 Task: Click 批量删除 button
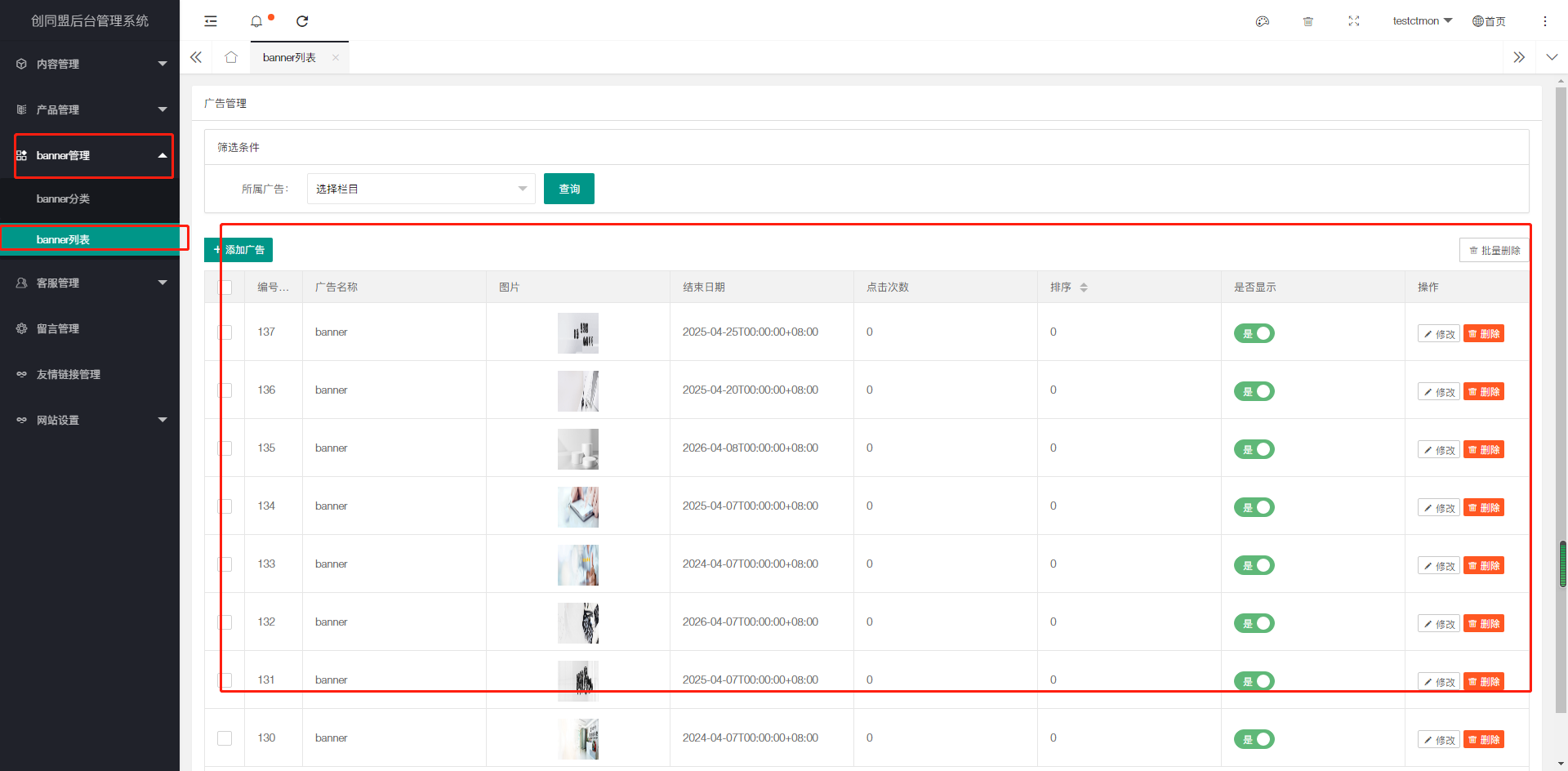tap(1494, 250)
